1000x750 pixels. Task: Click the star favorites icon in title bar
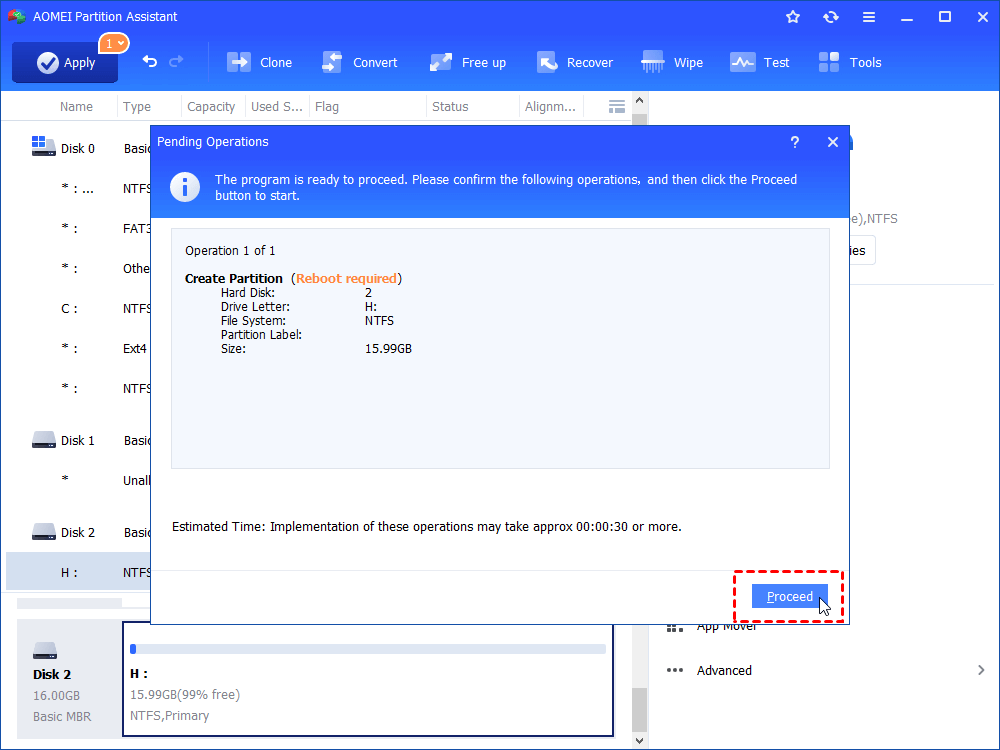point(793,17)
